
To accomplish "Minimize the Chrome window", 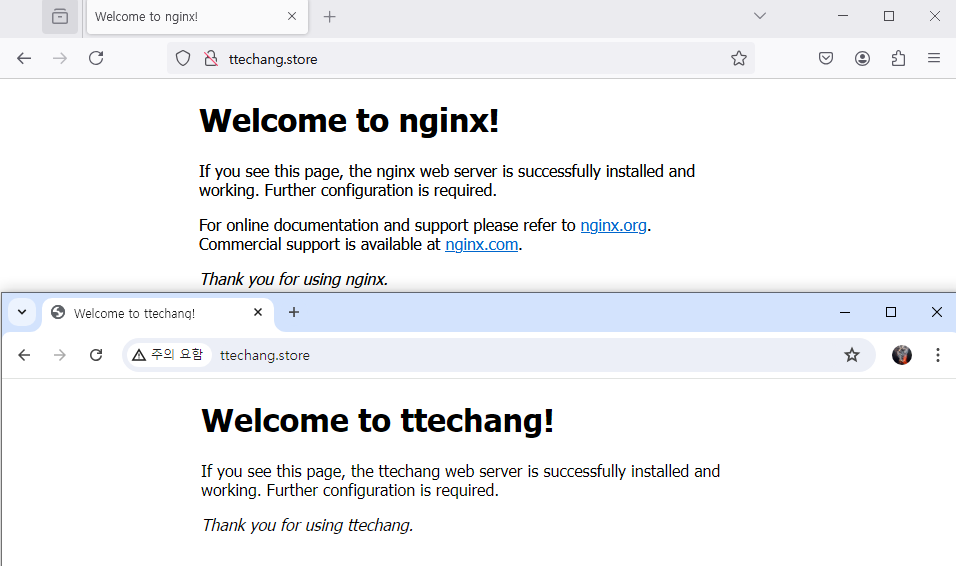I will [x=845, y=312].
